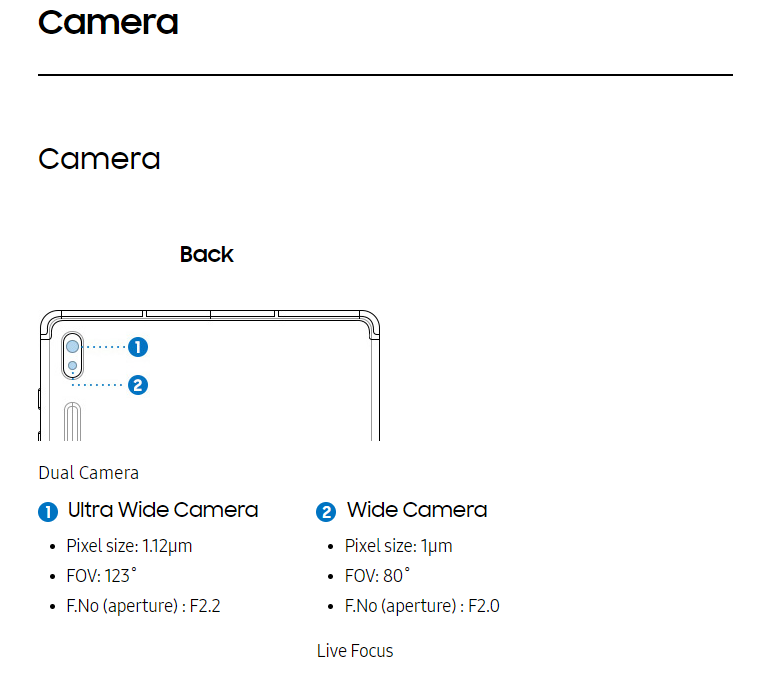771x684 pixels.
Task: Click the number 2 badge beside Wide Camera
Action: point(326,512)
